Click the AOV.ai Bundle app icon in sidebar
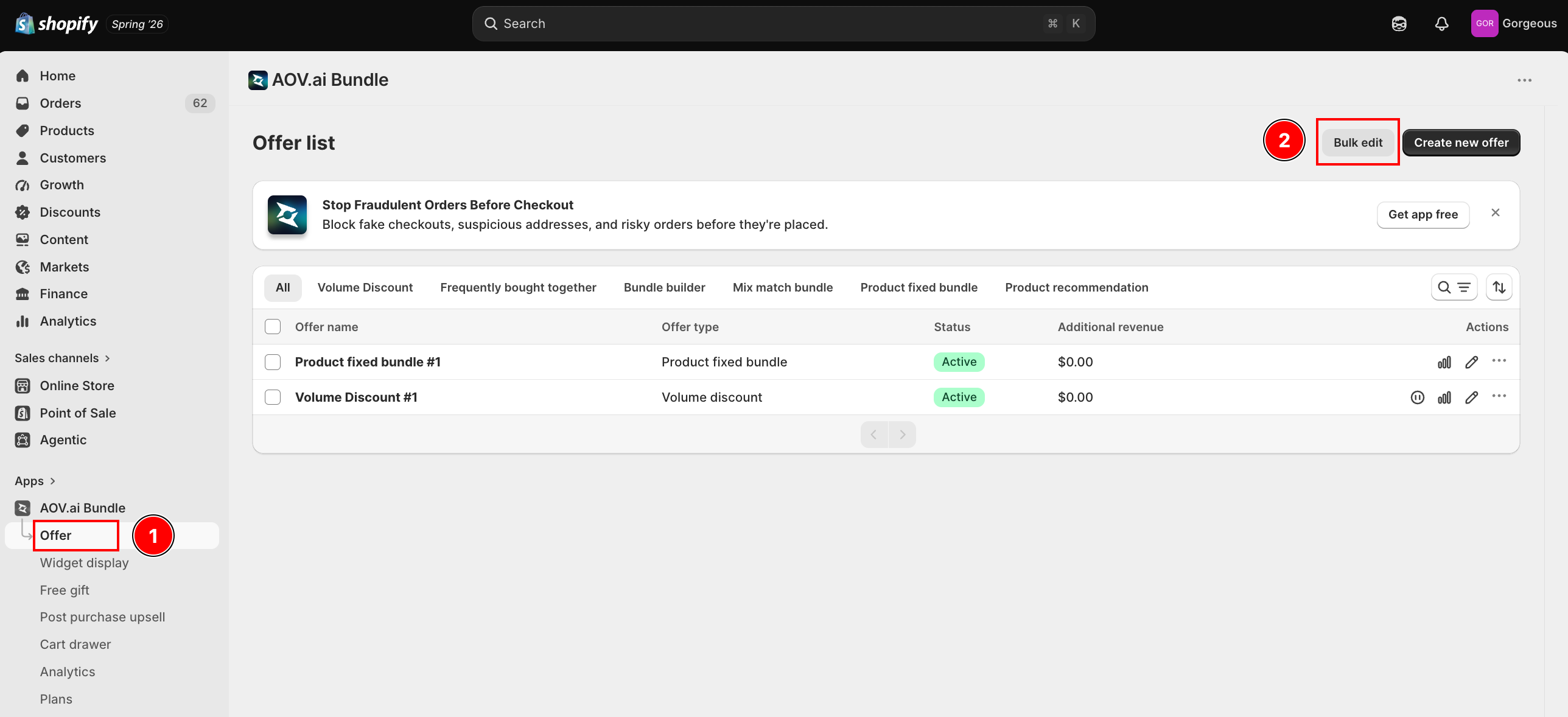Screen dimensions: 1568x717 [23, 508]
